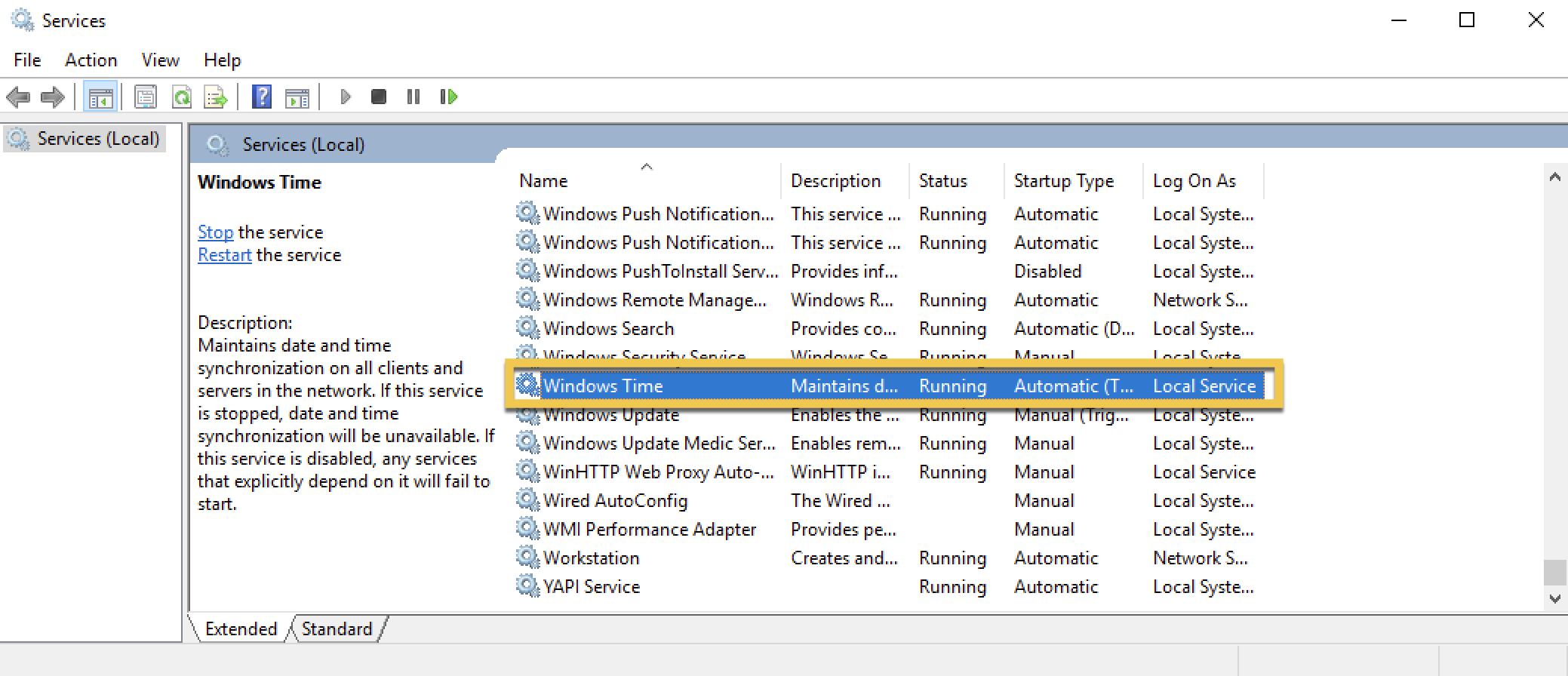
Task: Click the vertical scrollbar thumb
Action: (1554, 572)
